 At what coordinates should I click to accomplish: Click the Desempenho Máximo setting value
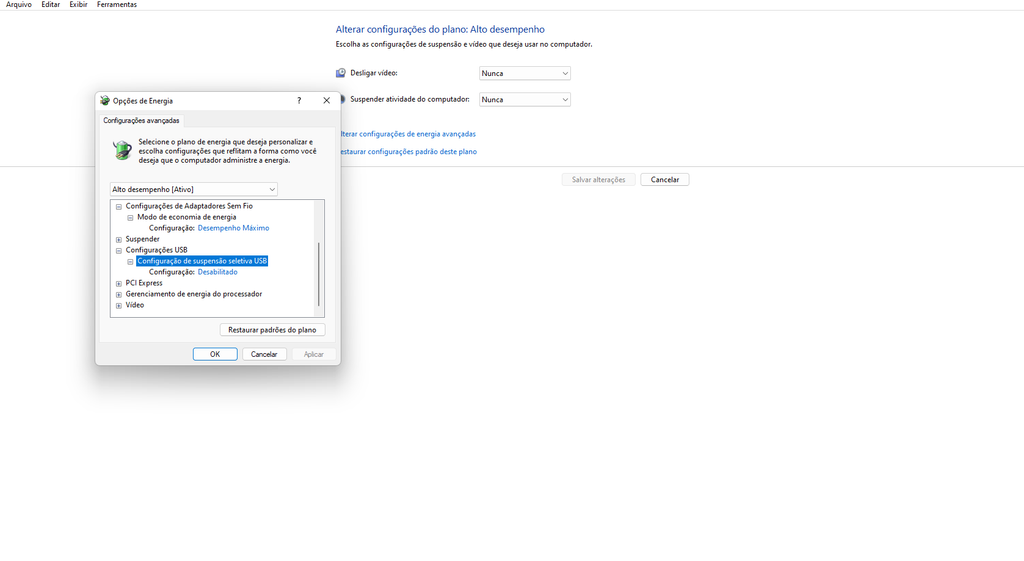click(233, 228)
